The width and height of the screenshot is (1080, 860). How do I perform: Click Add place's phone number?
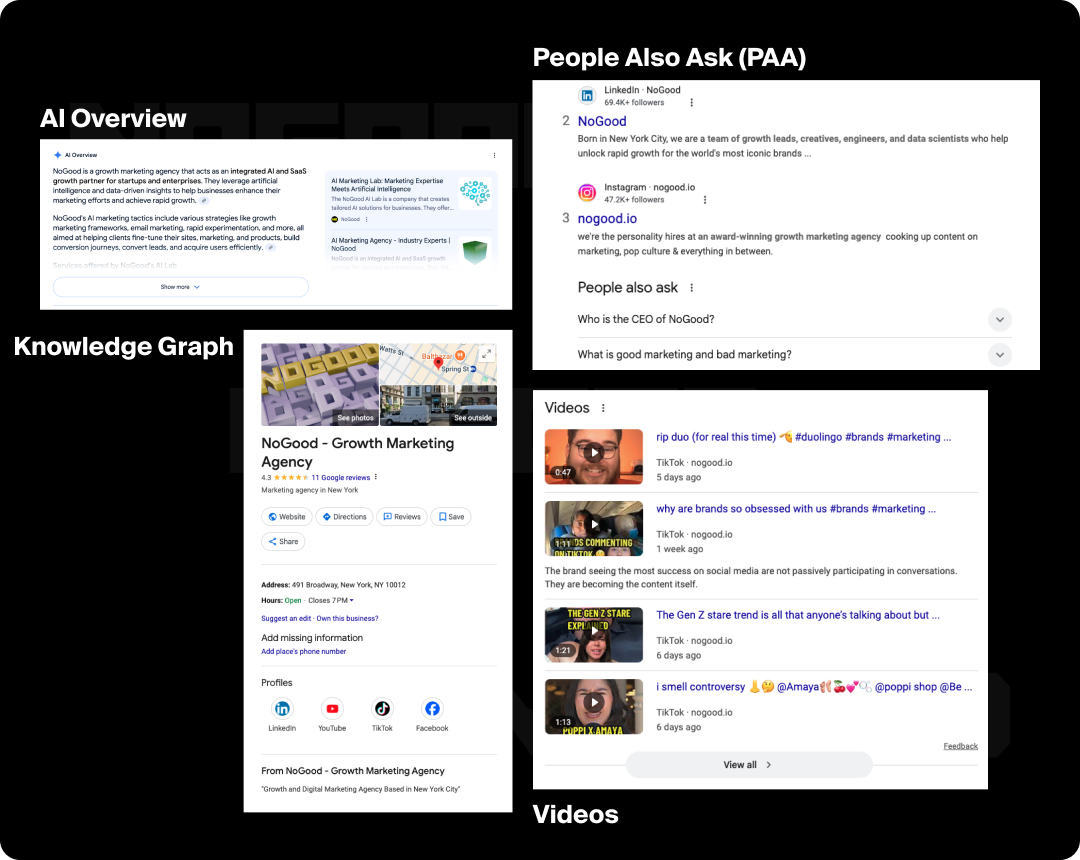pyautogui.click(x=304, y=651)
